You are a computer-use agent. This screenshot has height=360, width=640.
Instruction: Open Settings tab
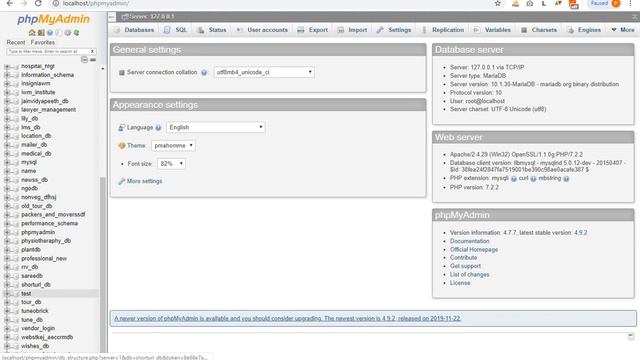click(x=394, y=30)
